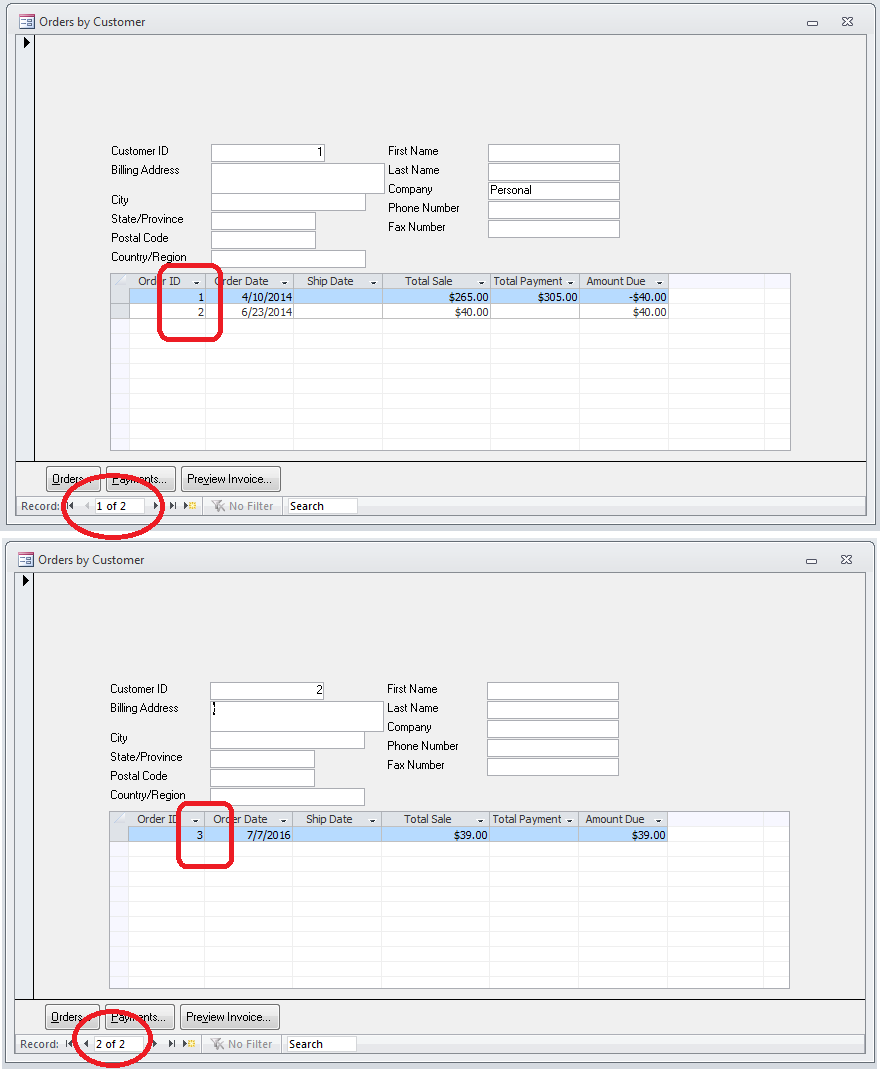Select the $39.00 total sale cell
The image size is (884, 1073).
pyautogui.click(x=435, y=835)
